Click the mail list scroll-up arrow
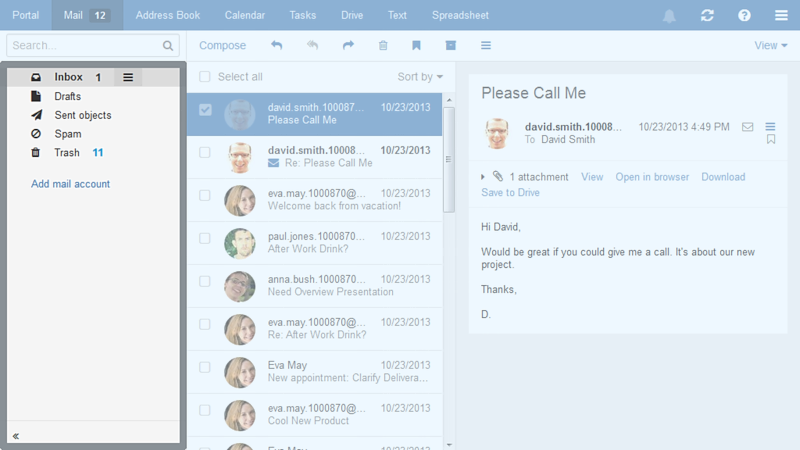Screen dimensions: 800x450 click(449, 100)
